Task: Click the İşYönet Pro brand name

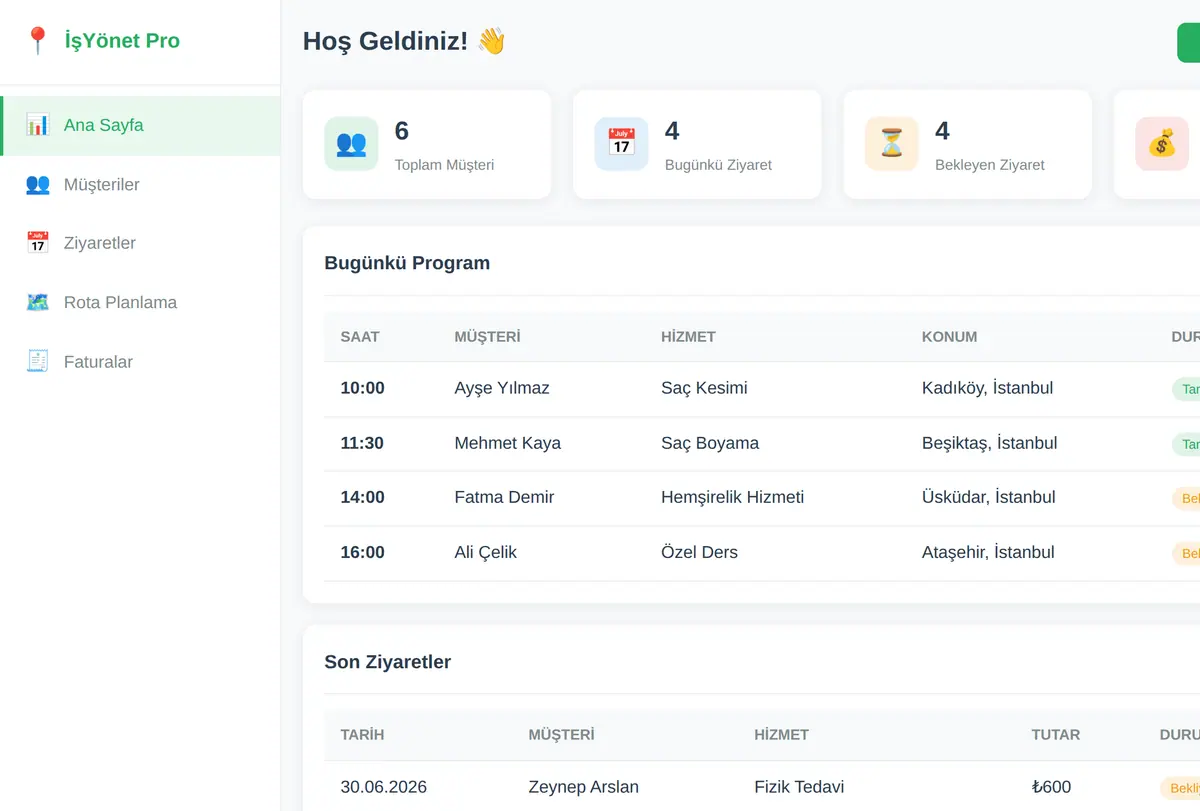Action: click(x=122, y=41)
